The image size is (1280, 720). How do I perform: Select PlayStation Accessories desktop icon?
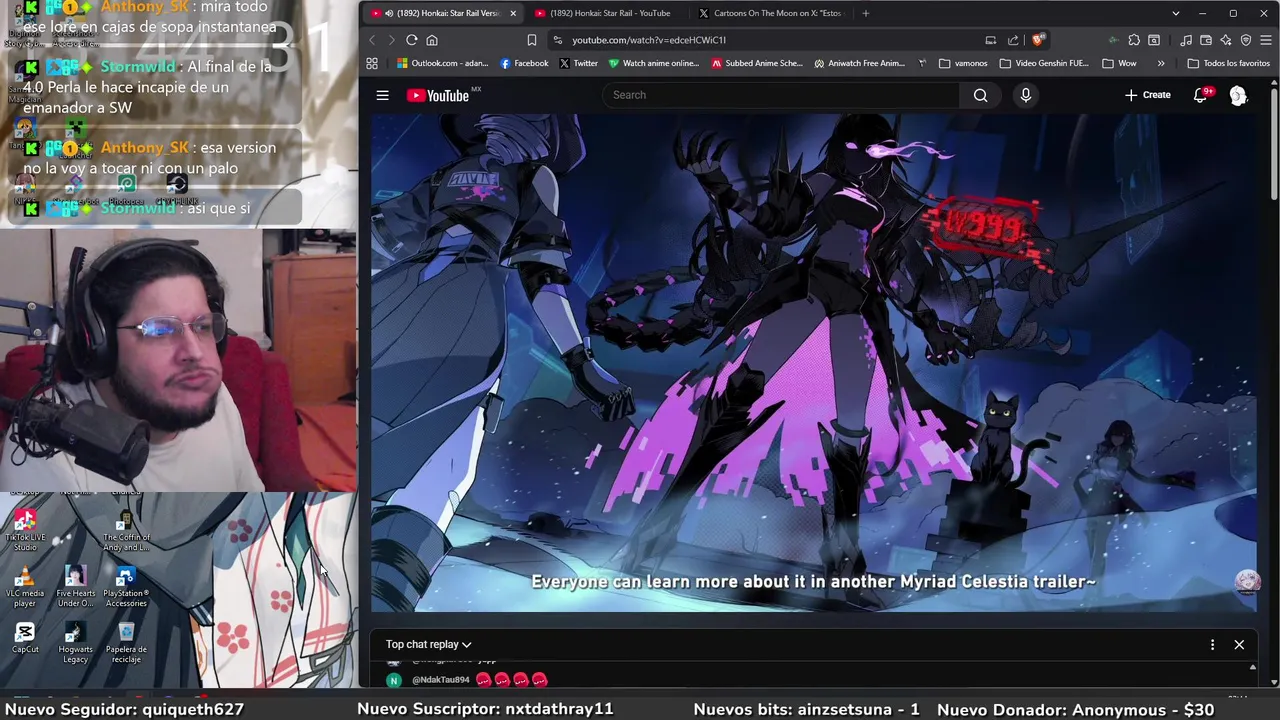tap(126, 587)
